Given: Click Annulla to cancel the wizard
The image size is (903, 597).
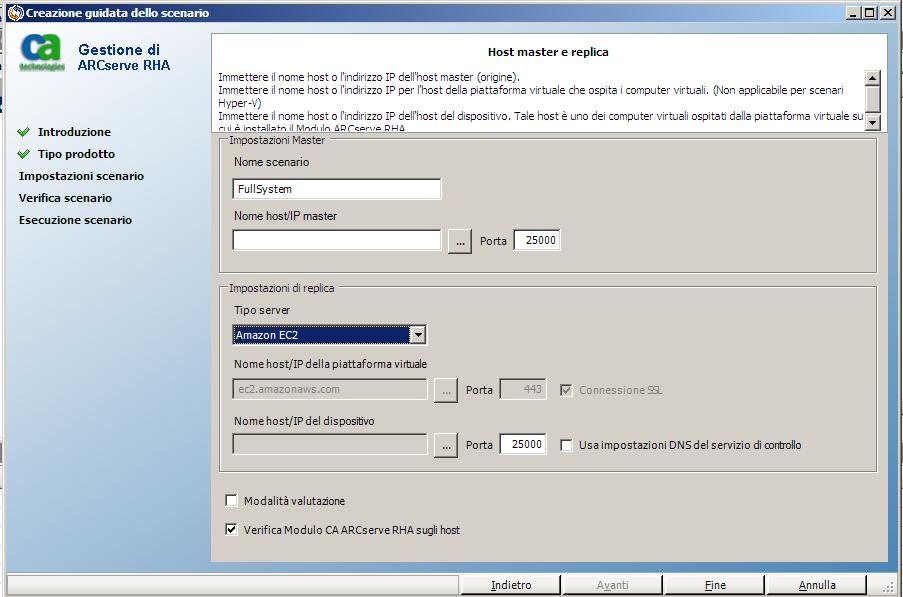Looking at the screenshot, I should pos(817,584).
